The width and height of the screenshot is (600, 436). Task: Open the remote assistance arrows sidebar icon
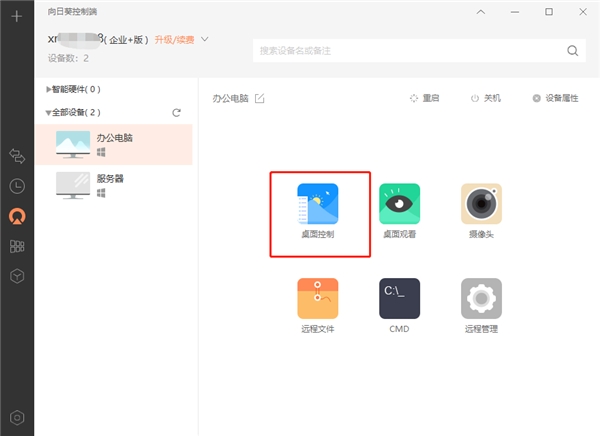pyautogui.click(x=17, y=156)
